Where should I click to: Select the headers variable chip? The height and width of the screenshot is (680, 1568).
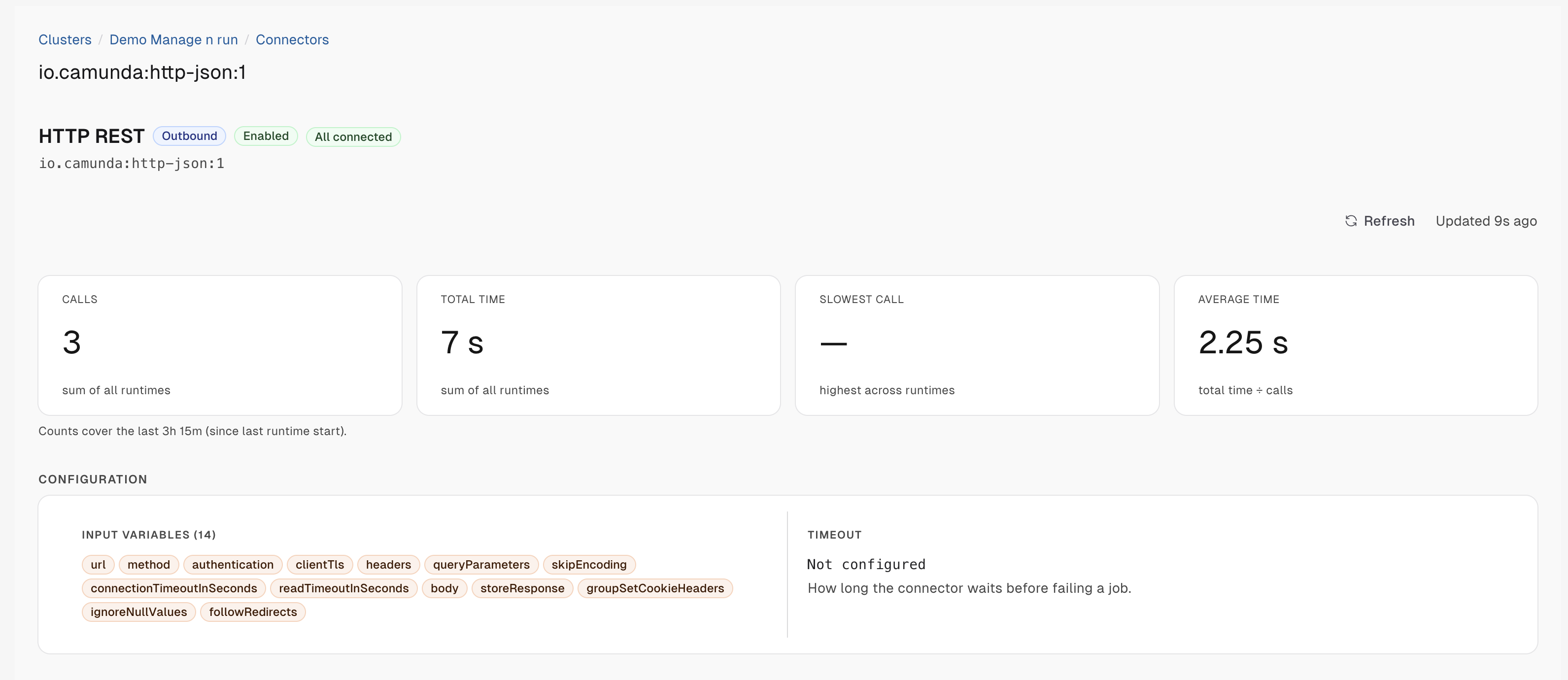coord(388,564)
